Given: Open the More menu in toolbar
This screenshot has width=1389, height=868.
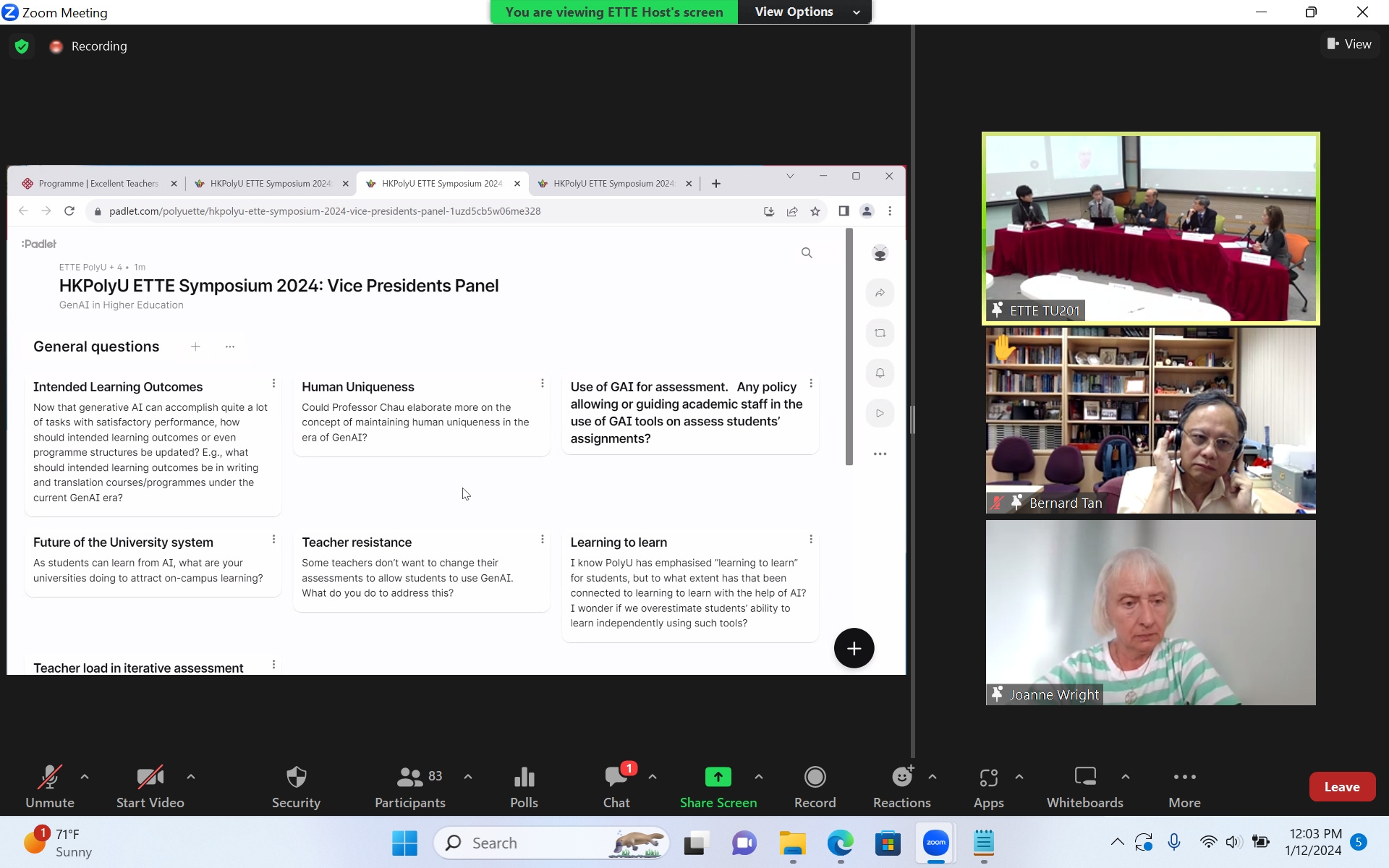Looking at the screenshot, I should pos(1184,786).
